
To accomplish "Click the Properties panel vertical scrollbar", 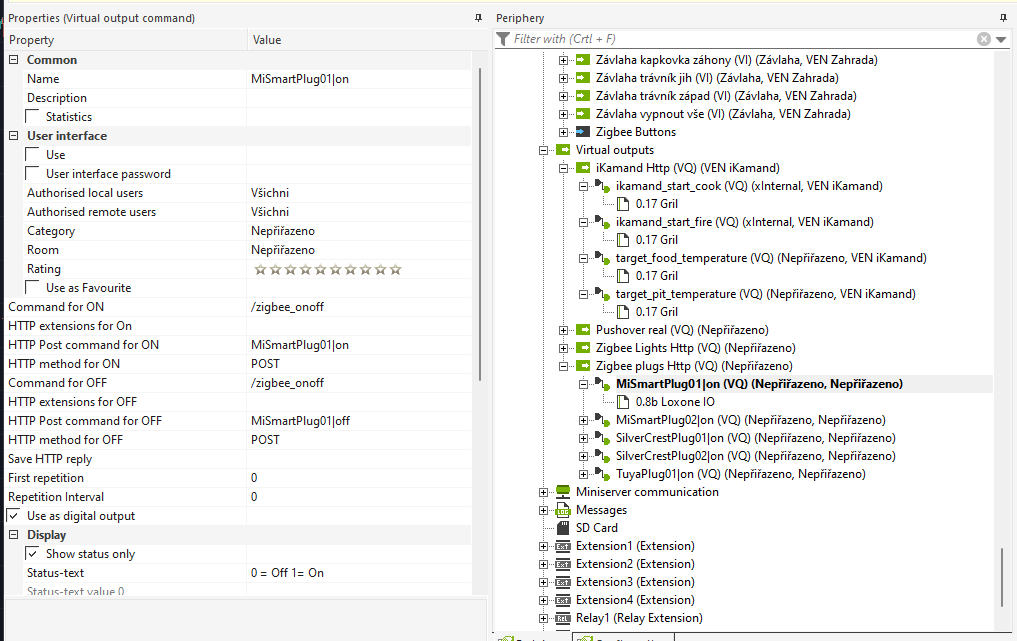I will (x=480, y=224).
